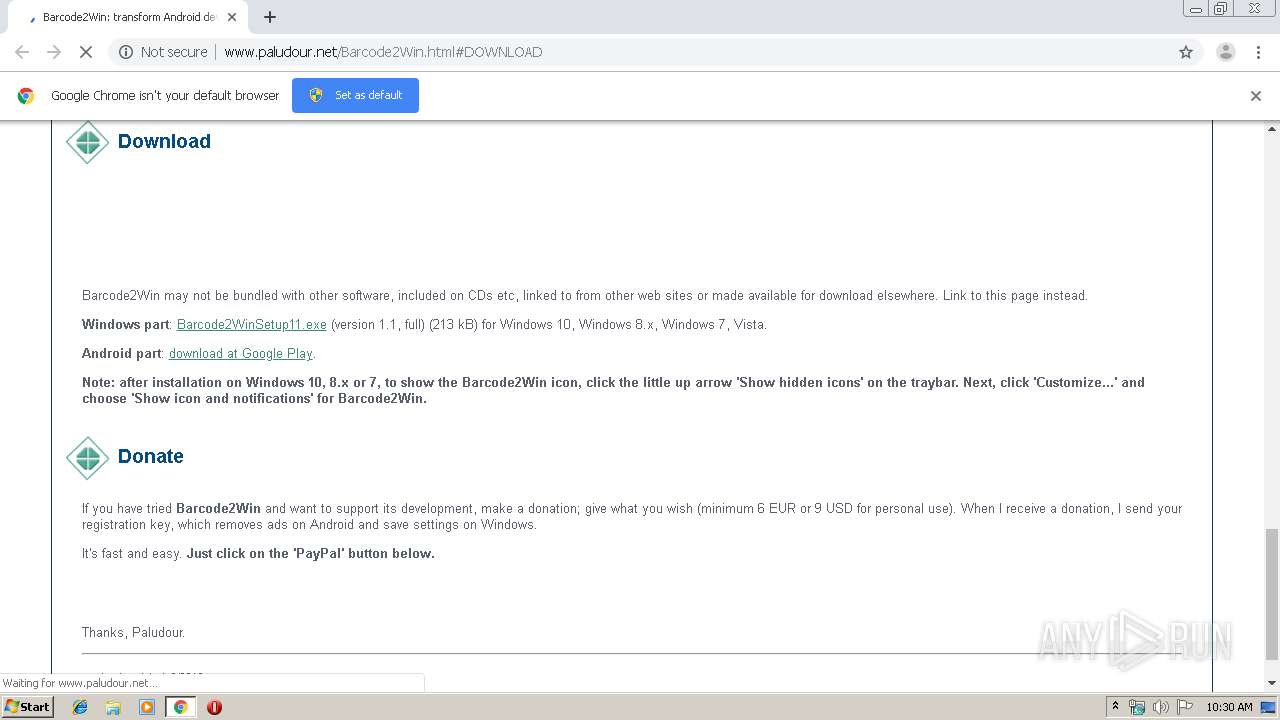Click the Android part label

tap(123, 354)
